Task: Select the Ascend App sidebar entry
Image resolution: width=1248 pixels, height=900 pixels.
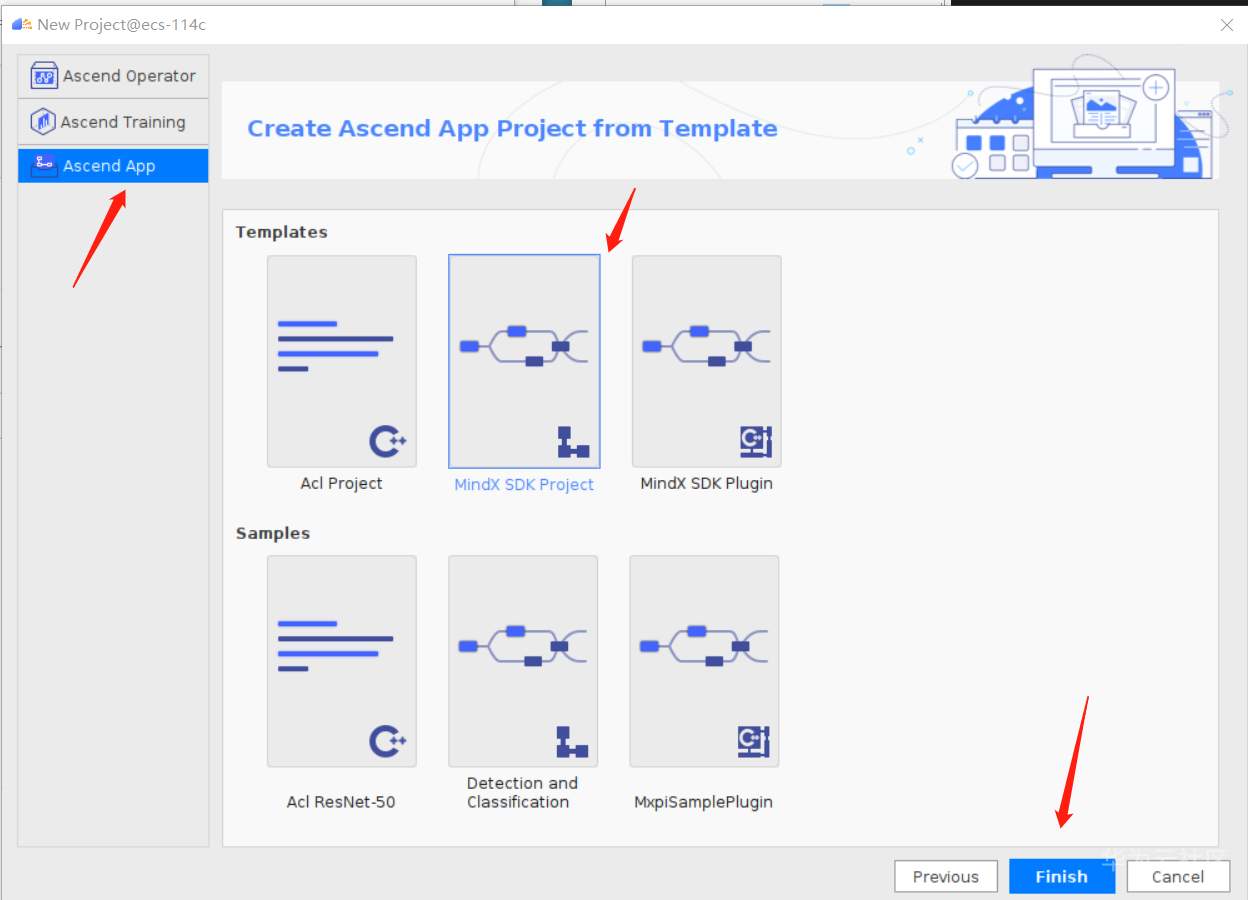Action: (113, 166)
